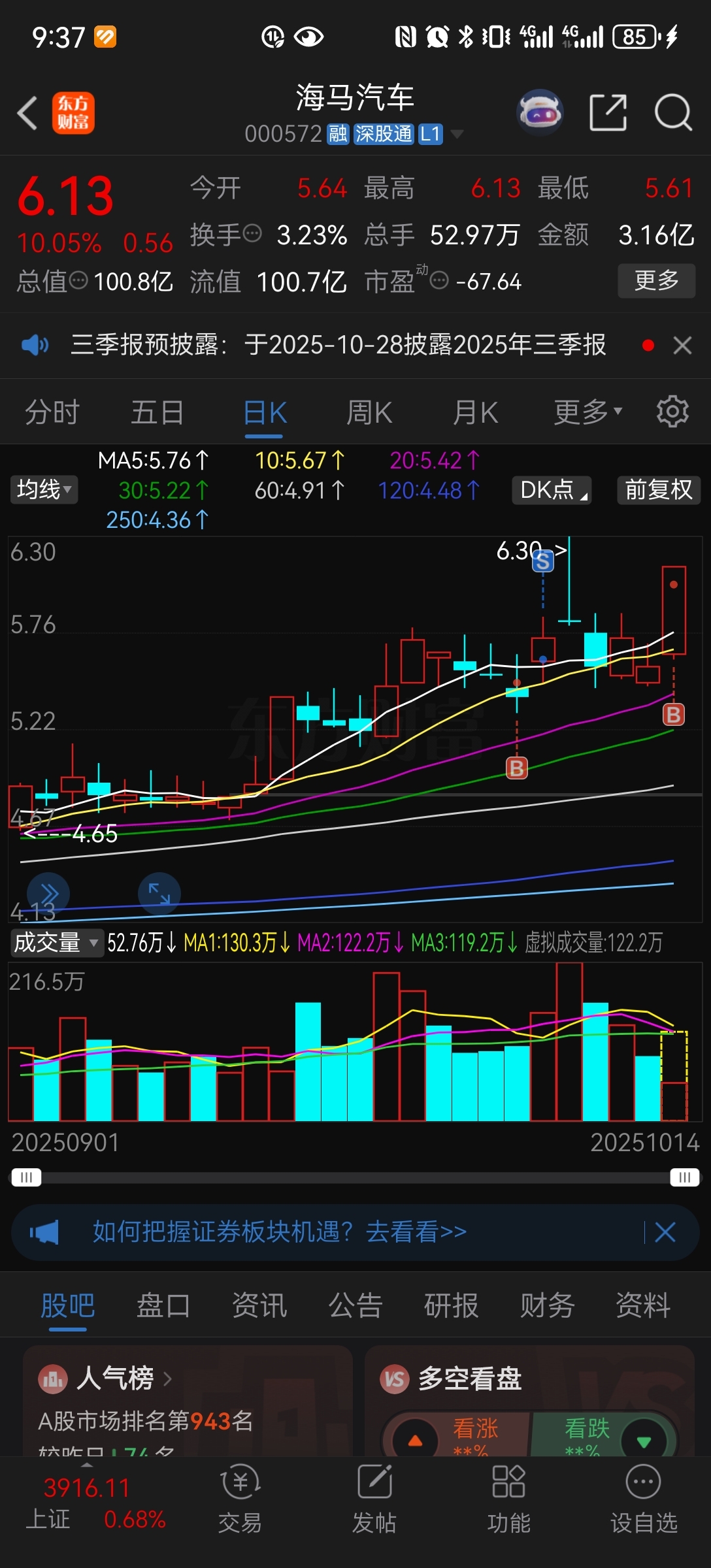Tap the VS 多空看盘 icon
The height and width of the screenshot is (1568, 711).
tap(395, 1379)
